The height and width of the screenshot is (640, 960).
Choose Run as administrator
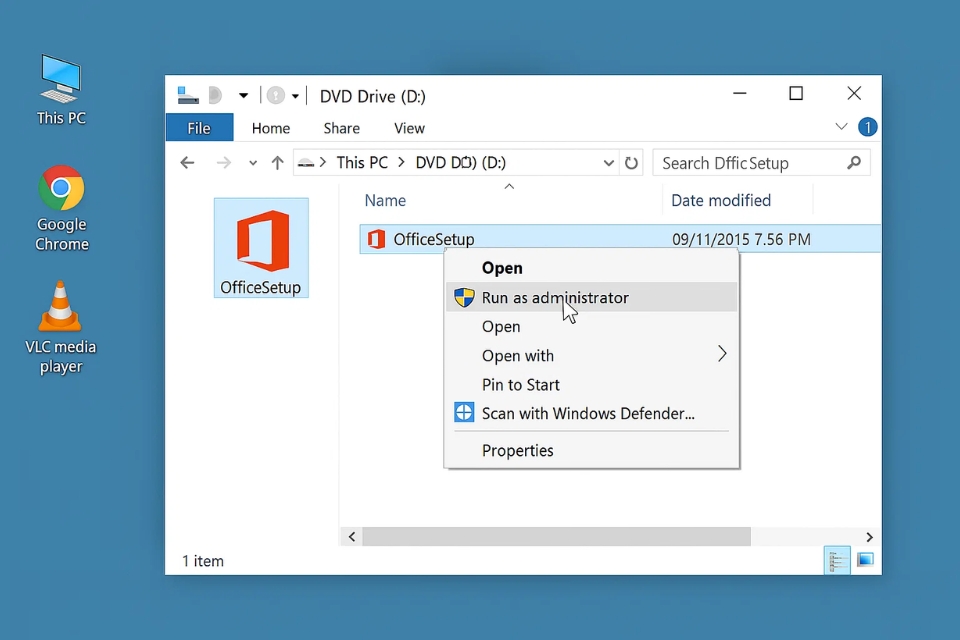[591, 297]
